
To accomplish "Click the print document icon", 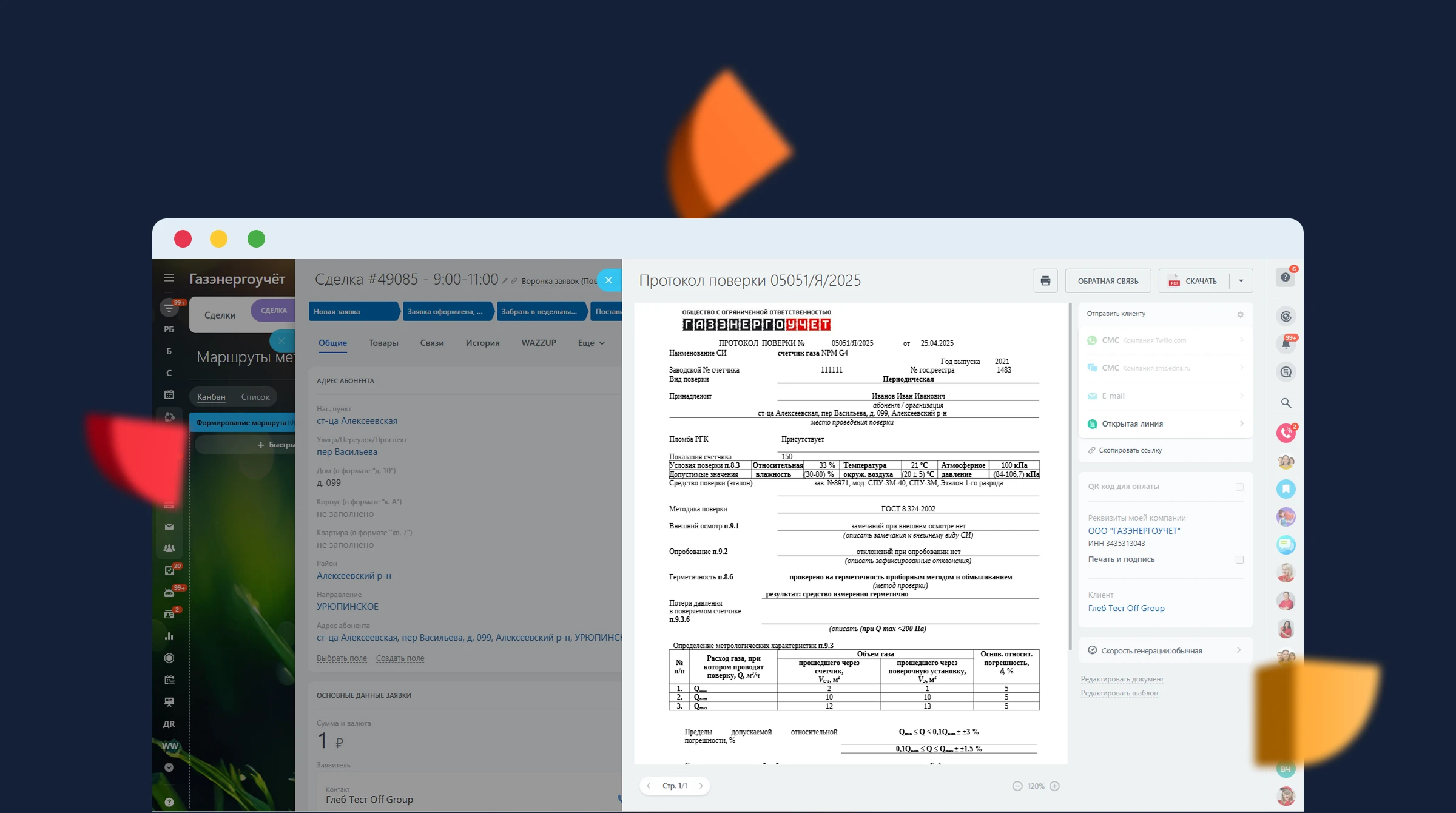I will point(1045,281).
